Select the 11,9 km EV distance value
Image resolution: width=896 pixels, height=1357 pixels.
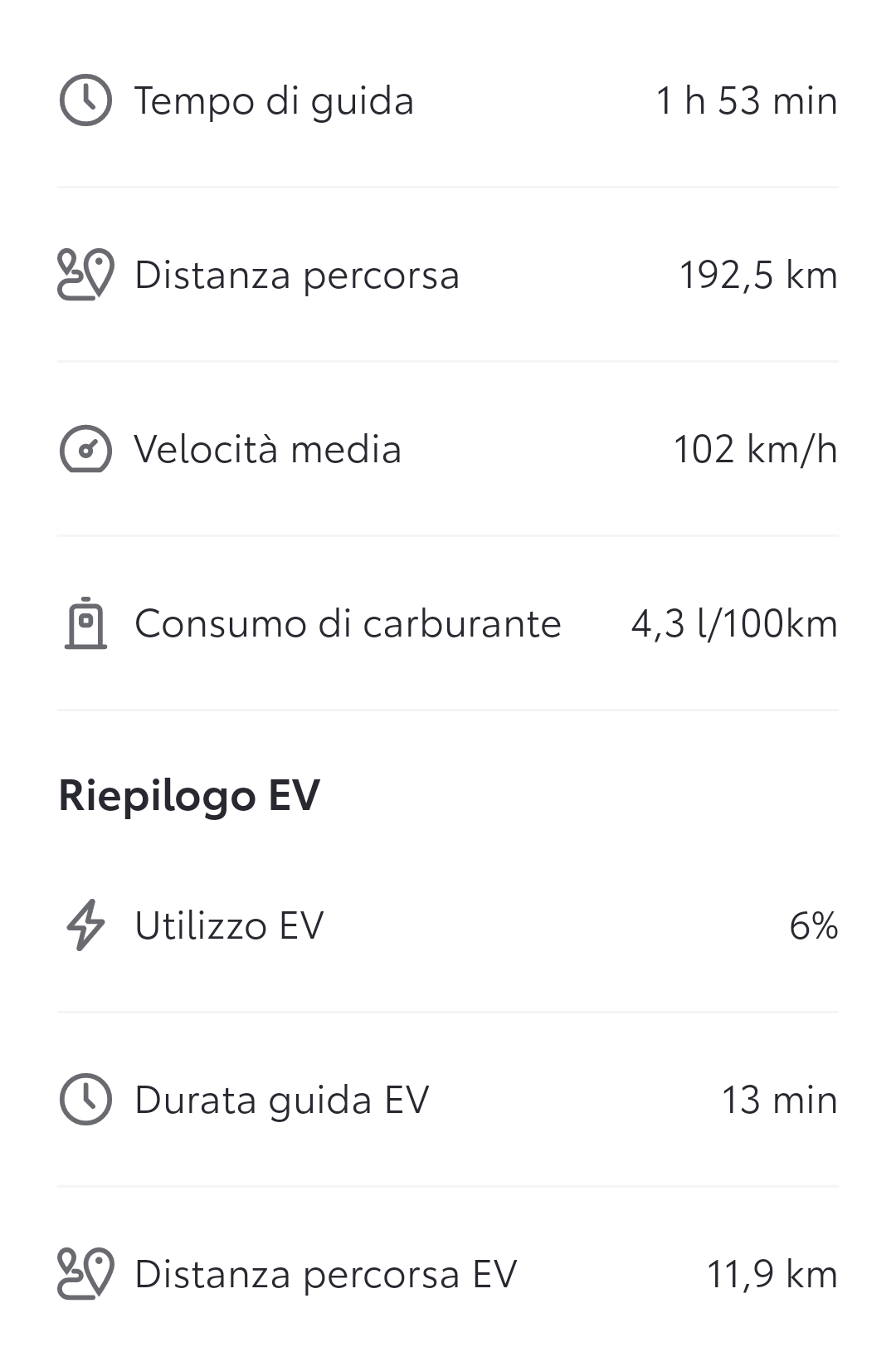coord(772,1275)
